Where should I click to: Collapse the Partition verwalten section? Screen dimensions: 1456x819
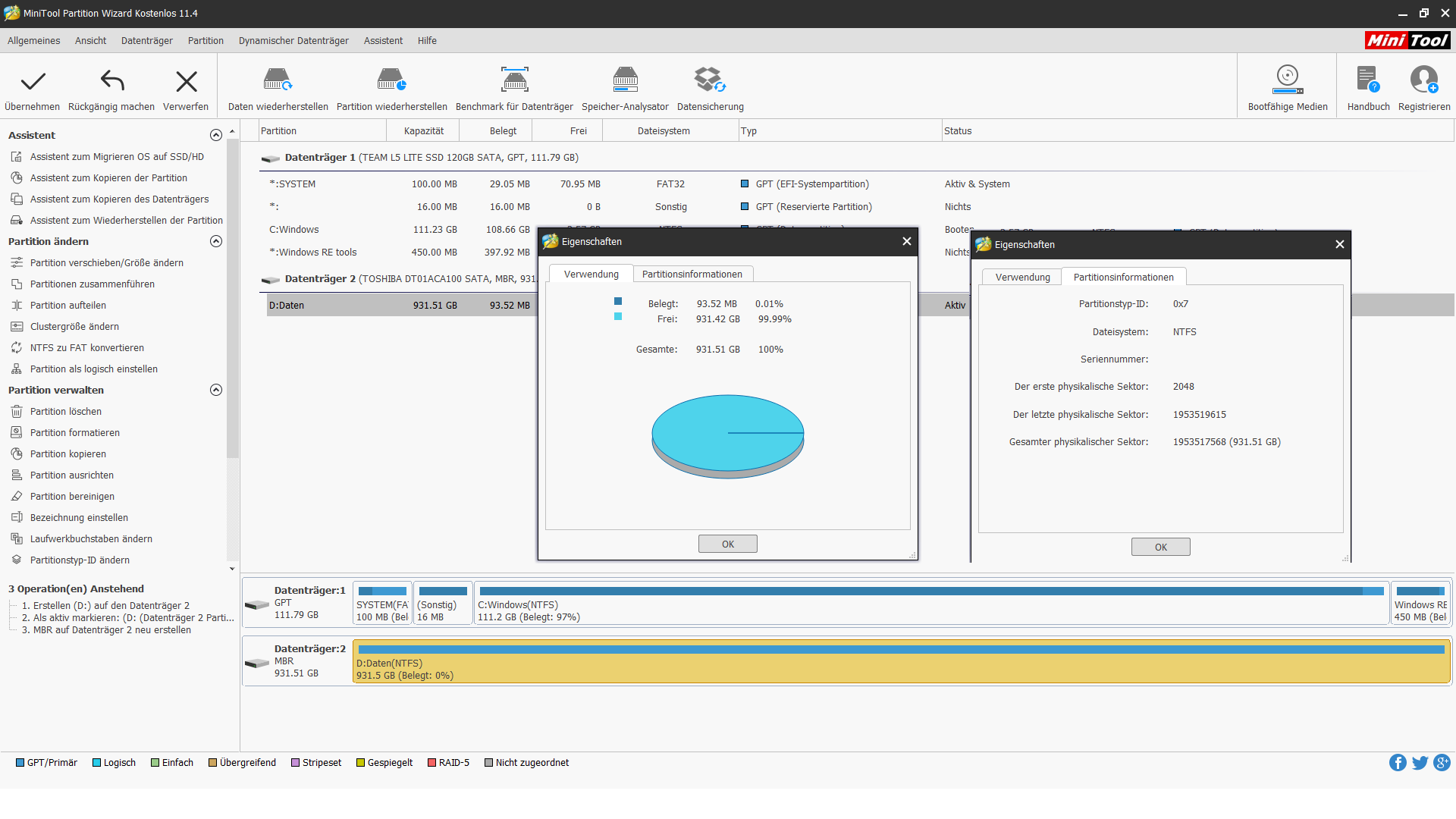[216, 390]
